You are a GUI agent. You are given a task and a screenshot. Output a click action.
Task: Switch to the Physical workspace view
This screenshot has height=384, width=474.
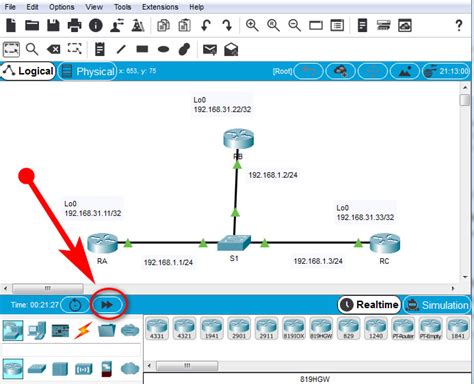coord(88,71)
